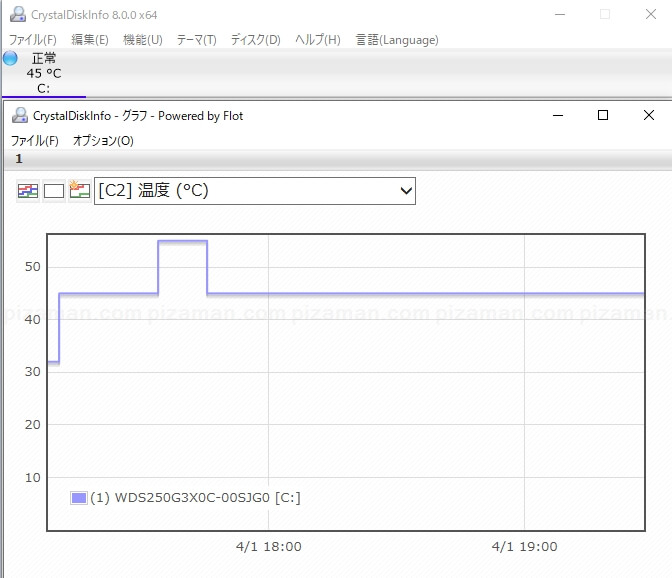
Task: Open the graph window's ファイル(F) menu
Action: pyautogui.click(x=35, y=141)
